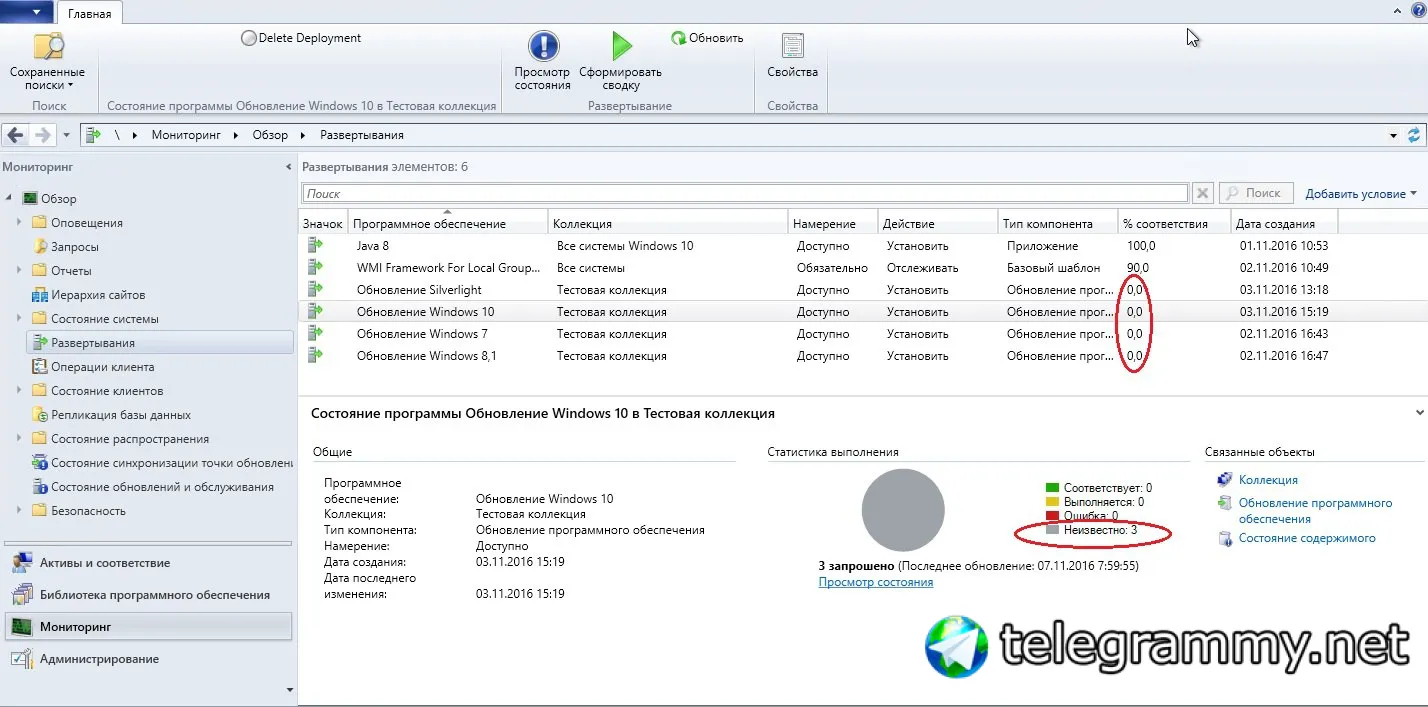Expand the Безопасность tree node
Screen dimensions: 1428x707
point(19,511)
